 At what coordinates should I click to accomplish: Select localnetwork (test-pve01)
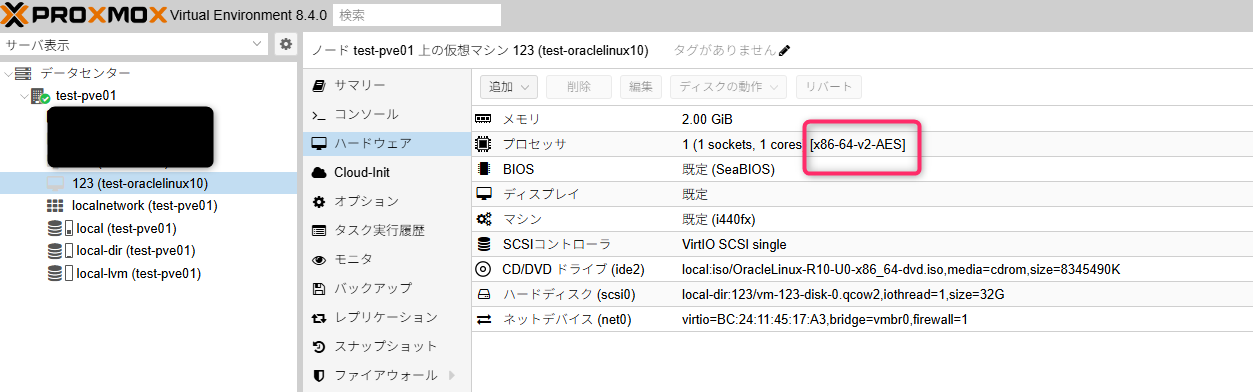point(145,206)
